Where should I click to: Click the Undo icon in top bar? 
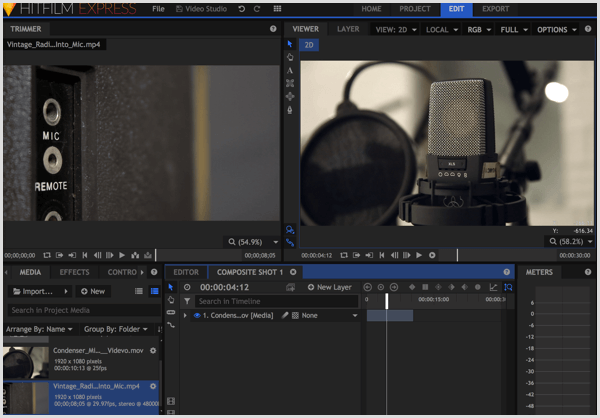tap(241, 9)
